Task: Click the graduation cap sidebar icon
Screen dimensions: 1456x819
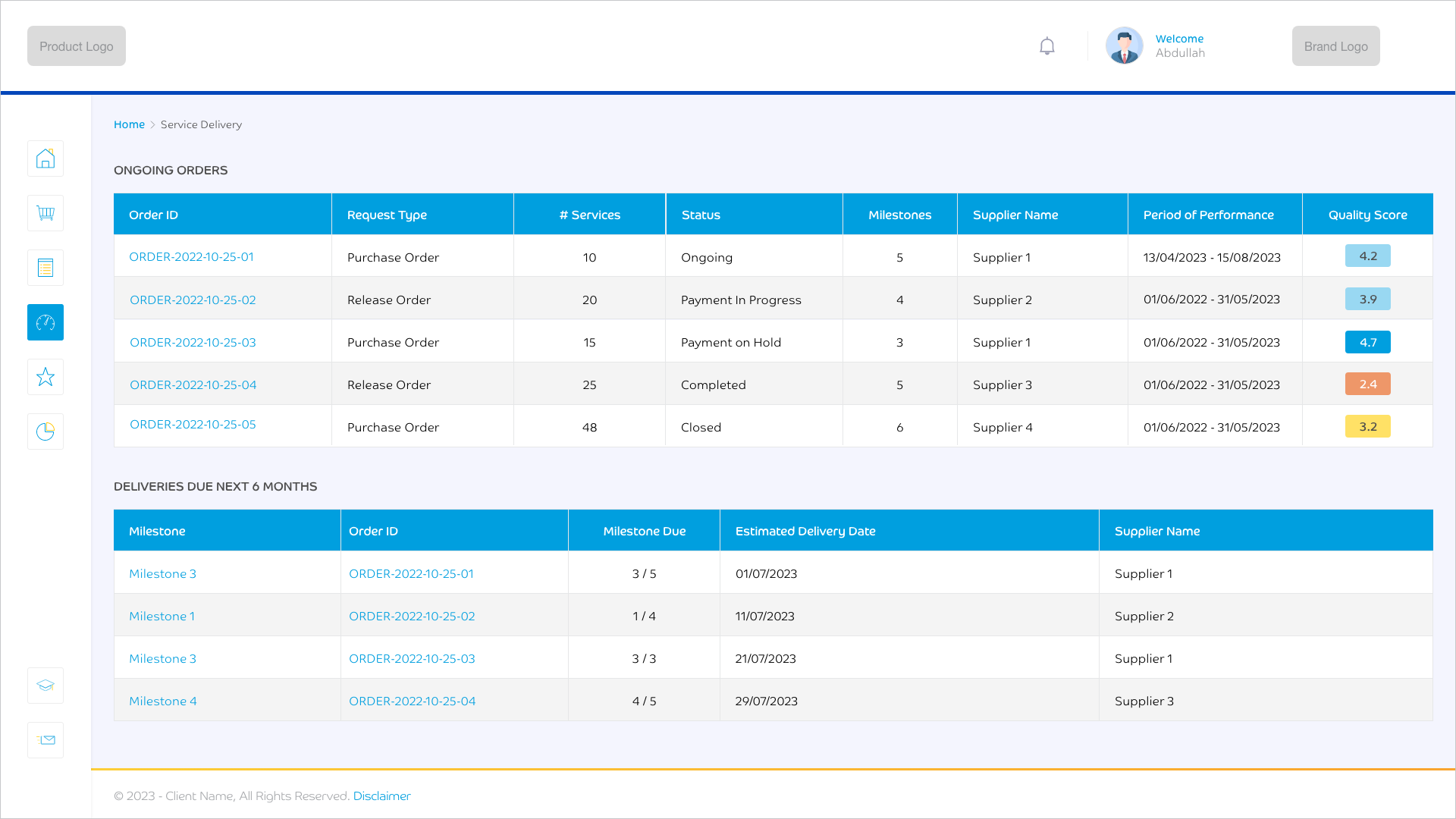Action: click(x=45, y=686)
